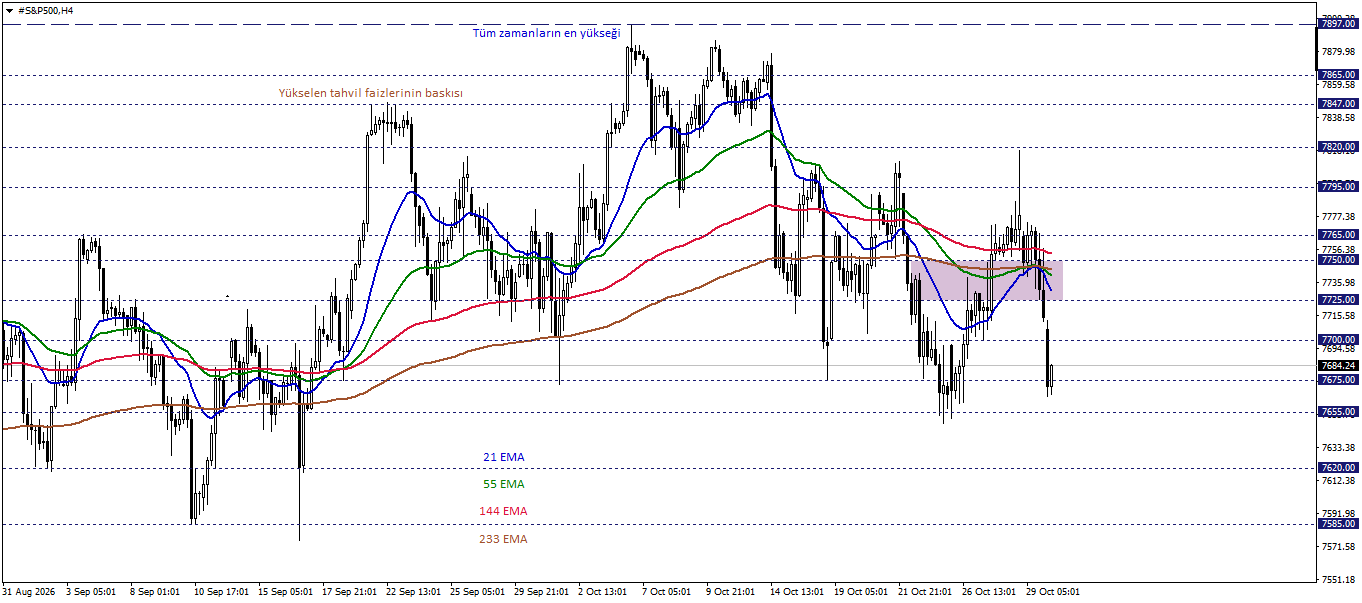Select the 'Tüm zamanların en yükseği' text label
1362x603 pixels.
[x=546, y=33]
